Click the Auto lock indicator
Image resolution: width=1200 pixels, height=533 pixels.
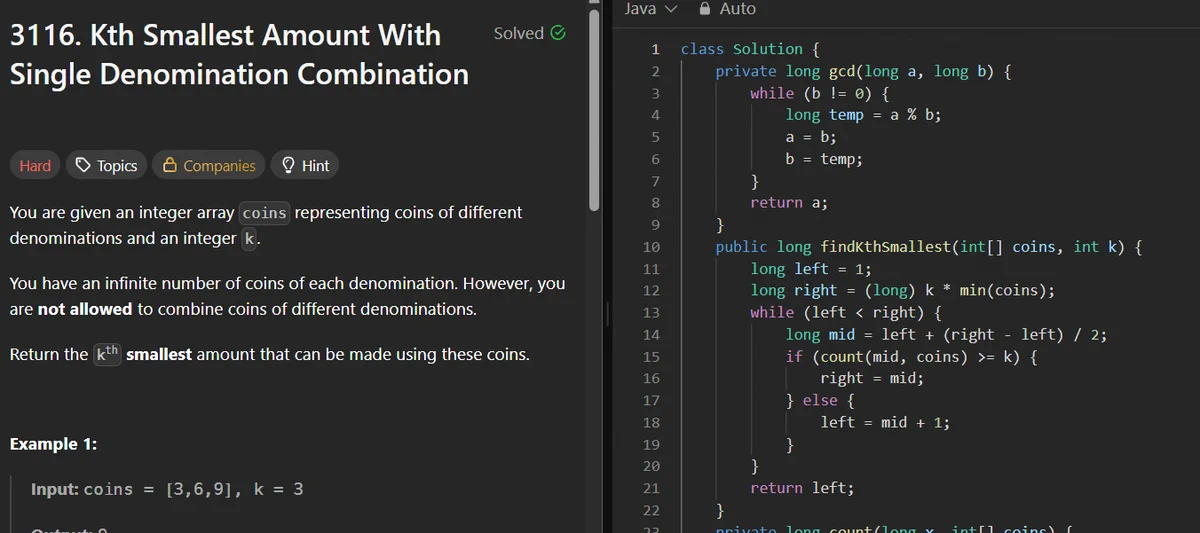(727, 9)
